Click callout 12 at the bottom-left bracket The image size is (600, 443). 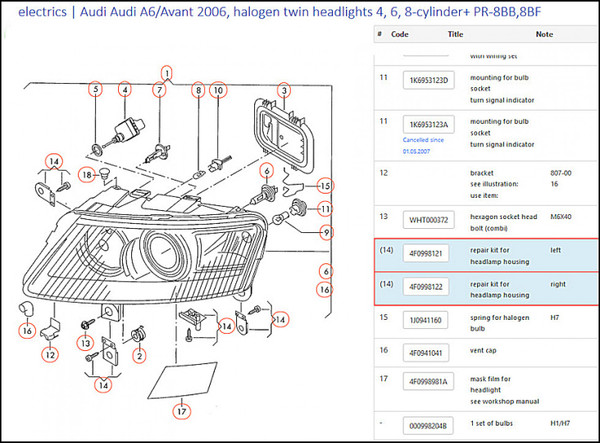click(49, 352)
